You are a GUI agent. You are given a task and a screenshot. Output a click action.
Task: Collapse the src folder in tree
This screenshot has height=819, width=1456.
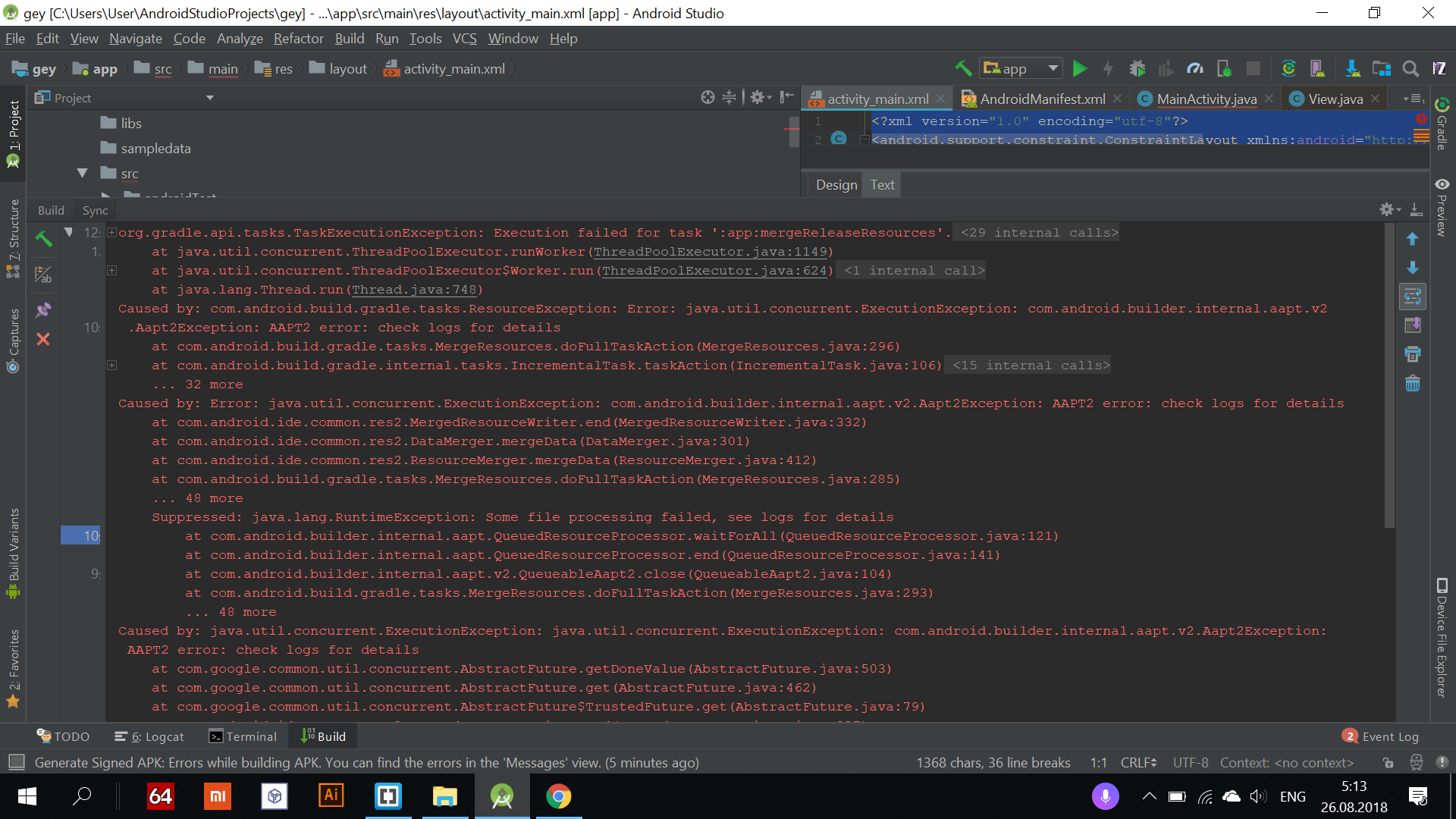[x=82, y=174]
